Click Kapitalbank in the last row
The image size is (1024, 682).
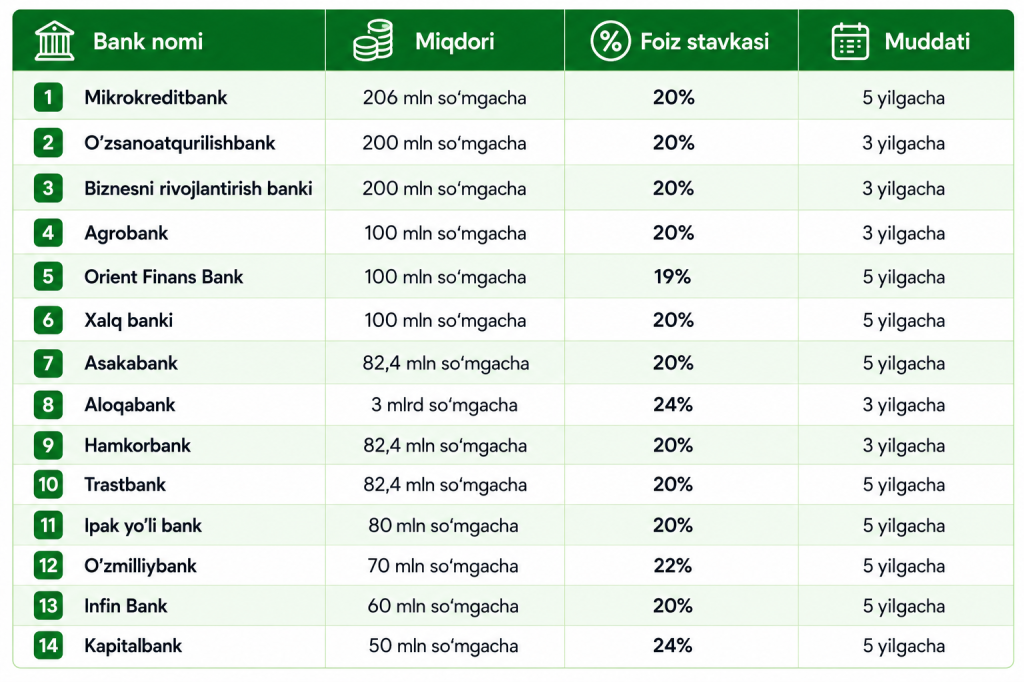[133, 646]
